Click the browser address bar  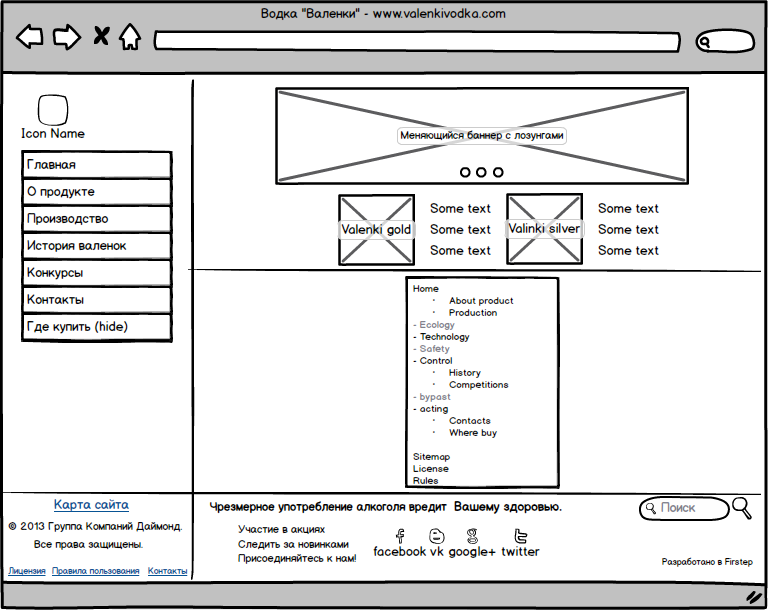pyautogui.click(x=417, y=41)
